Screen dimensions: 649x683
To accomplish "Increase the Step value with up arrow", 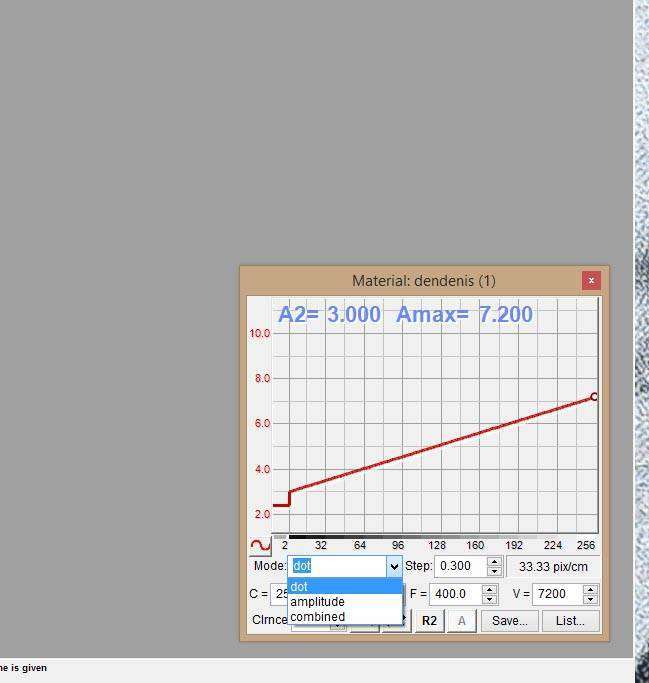I will 494,561.
